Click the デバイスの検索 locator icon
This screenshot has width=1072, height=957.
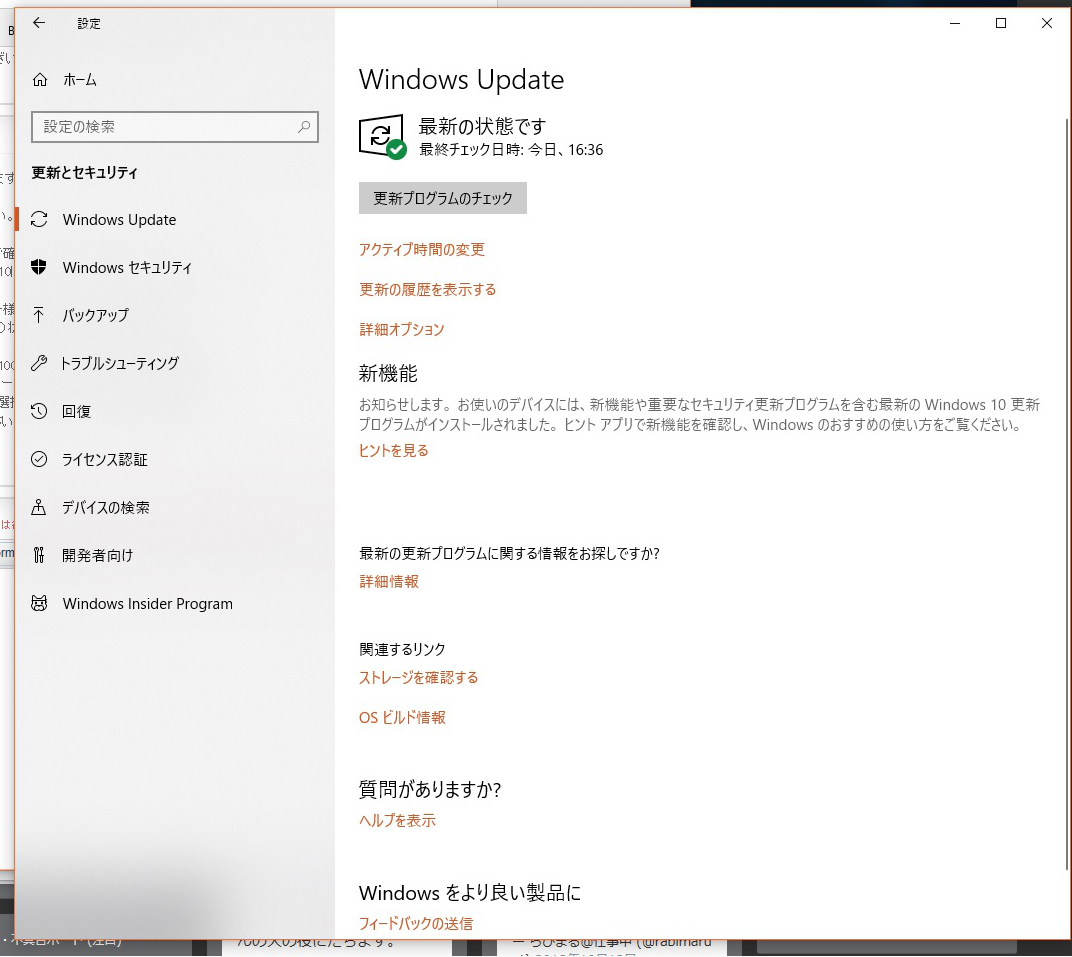39,507
